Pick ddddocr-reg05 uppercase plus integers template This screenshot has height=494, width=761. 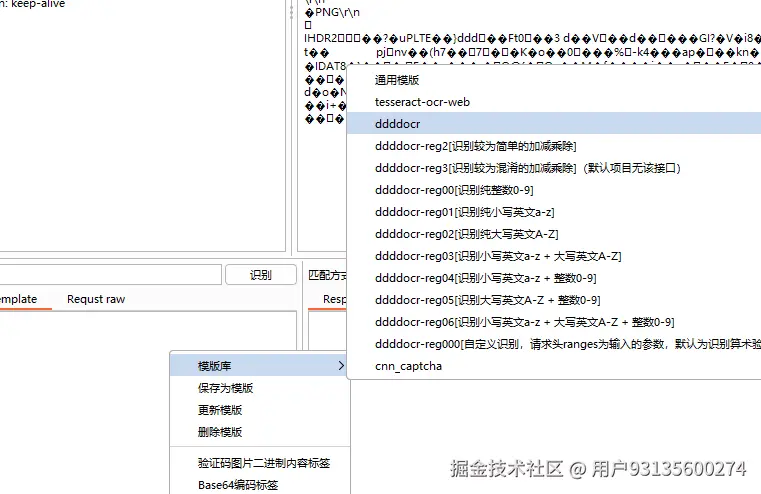click(x=554, y=300)
